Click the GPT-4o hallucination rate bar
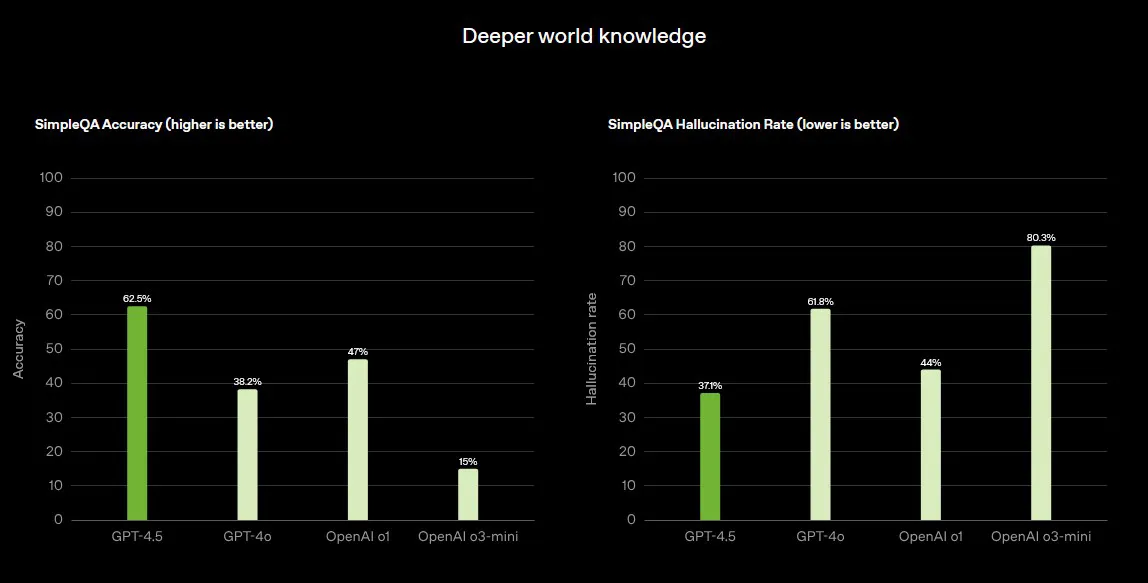The height and width of the screenshot is (583, 1148). coord(821,415)
